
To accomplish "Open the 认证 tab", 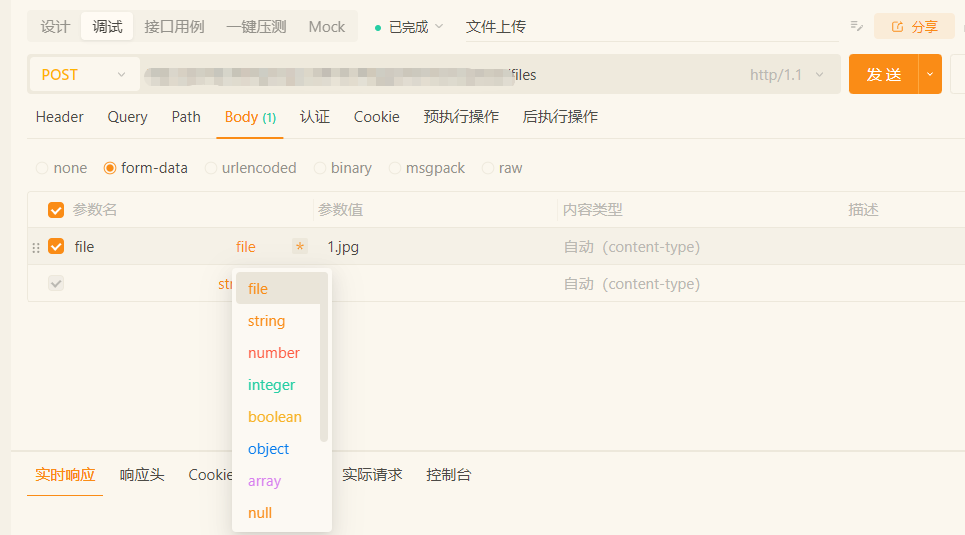I will [314, 117].
